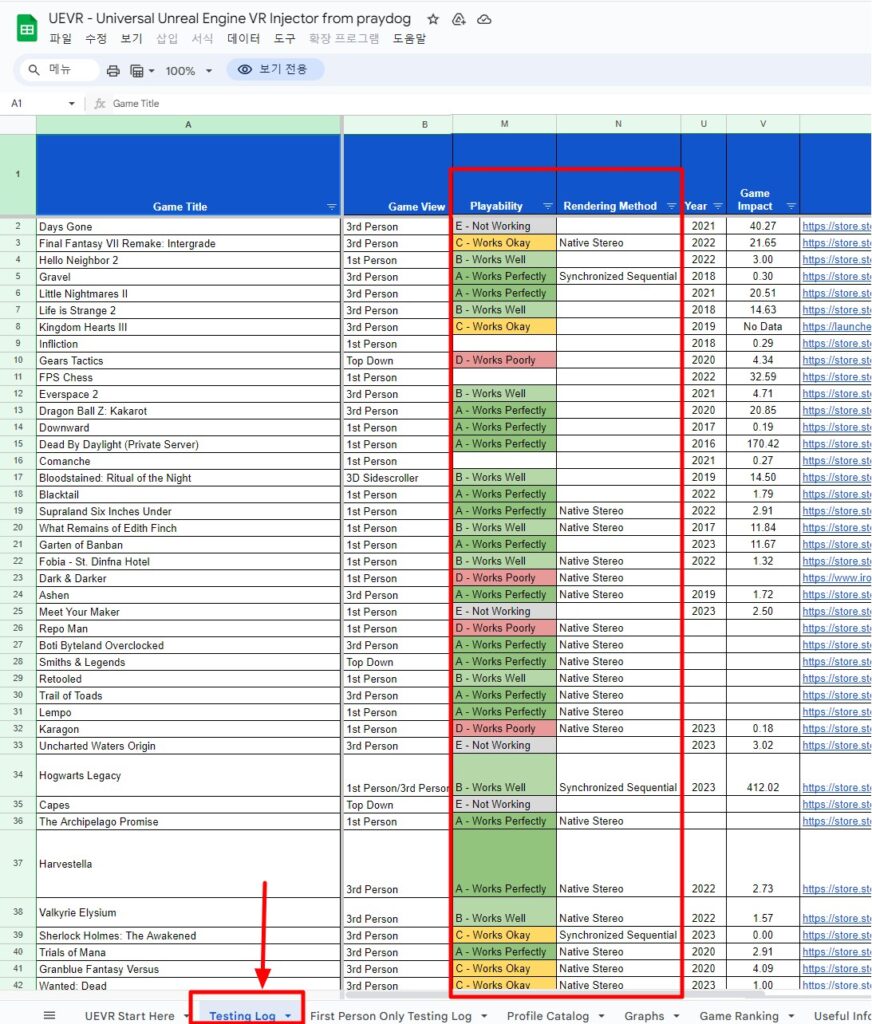The image size is (872, 1024).
Task: Open the Game Impact column filter
Action: 791,206
